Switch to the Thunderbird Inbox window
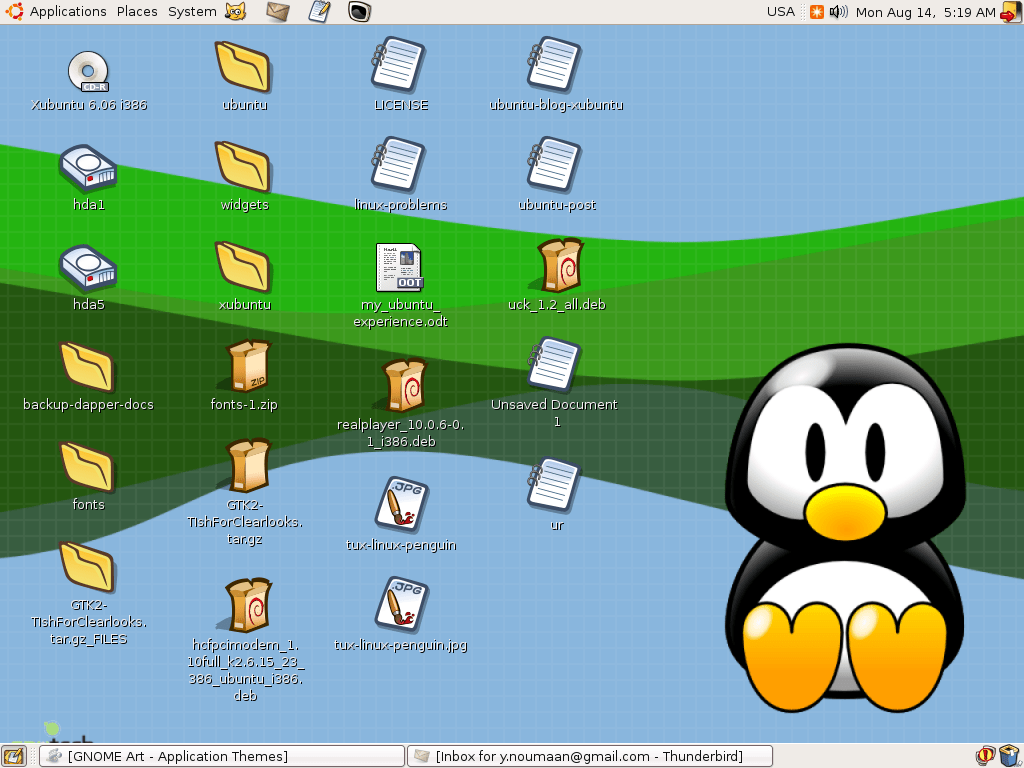The image size is (1024, 768). pos(590,756)
